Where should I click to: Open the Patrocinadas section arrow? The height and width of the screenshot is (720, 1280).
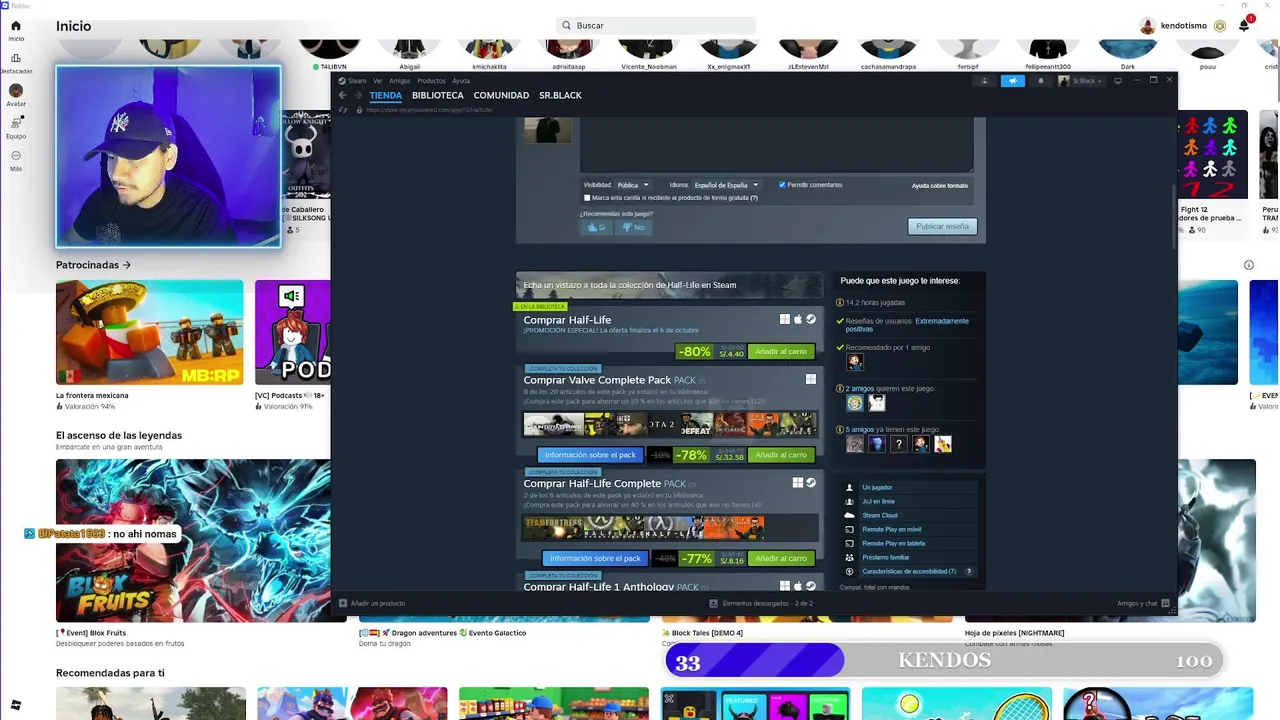point(127,265)
